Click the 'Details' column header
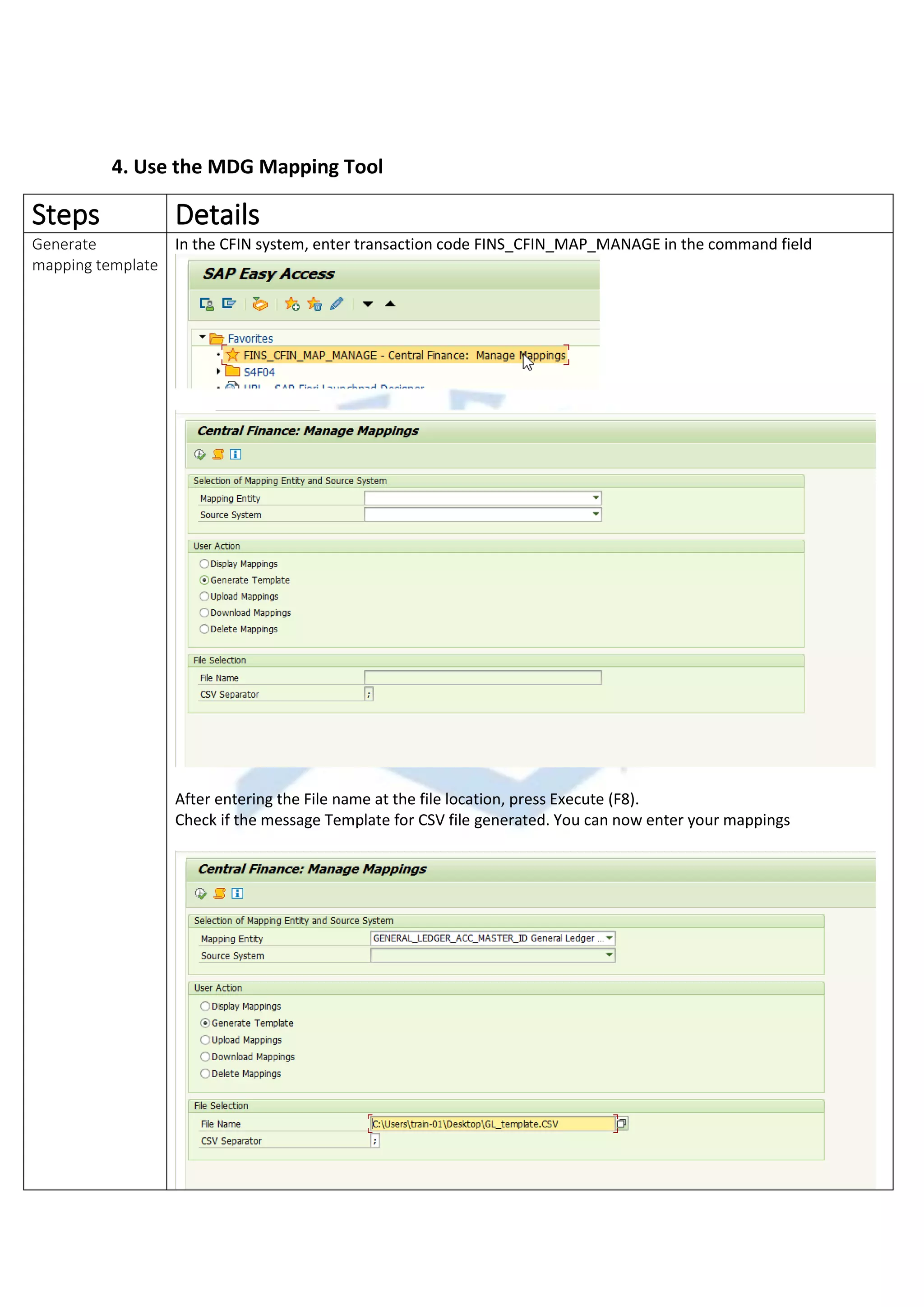 pos(217,215)
